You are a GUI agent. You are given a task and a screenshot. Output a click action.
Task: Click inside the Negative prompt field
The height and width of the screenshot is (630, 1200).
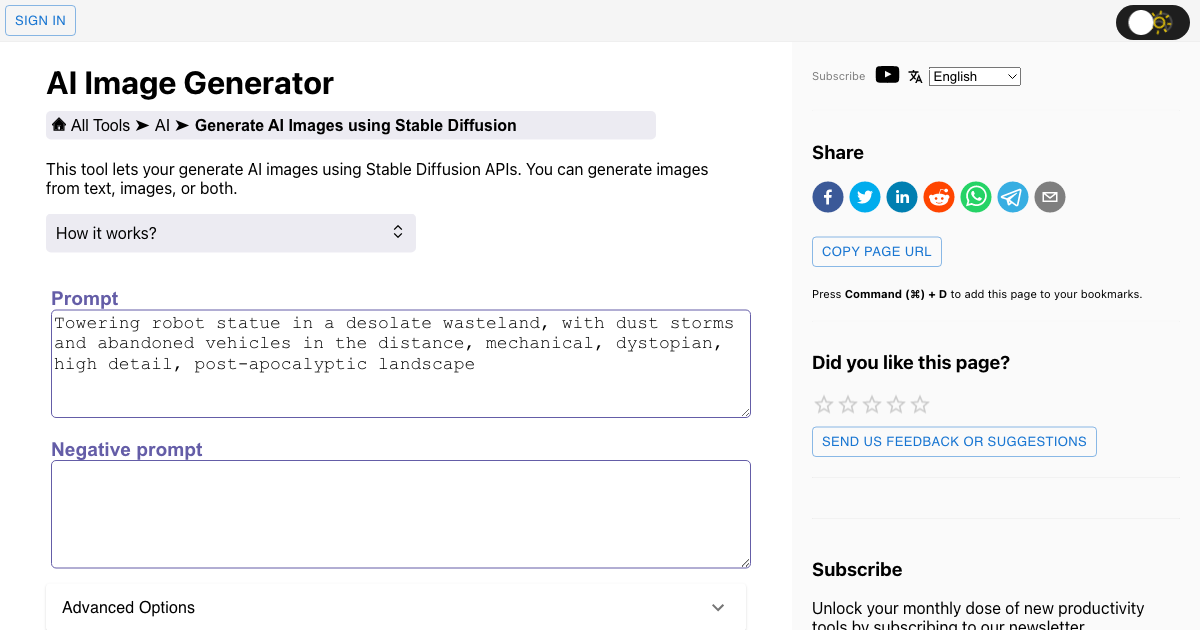[x=400, y=513]
